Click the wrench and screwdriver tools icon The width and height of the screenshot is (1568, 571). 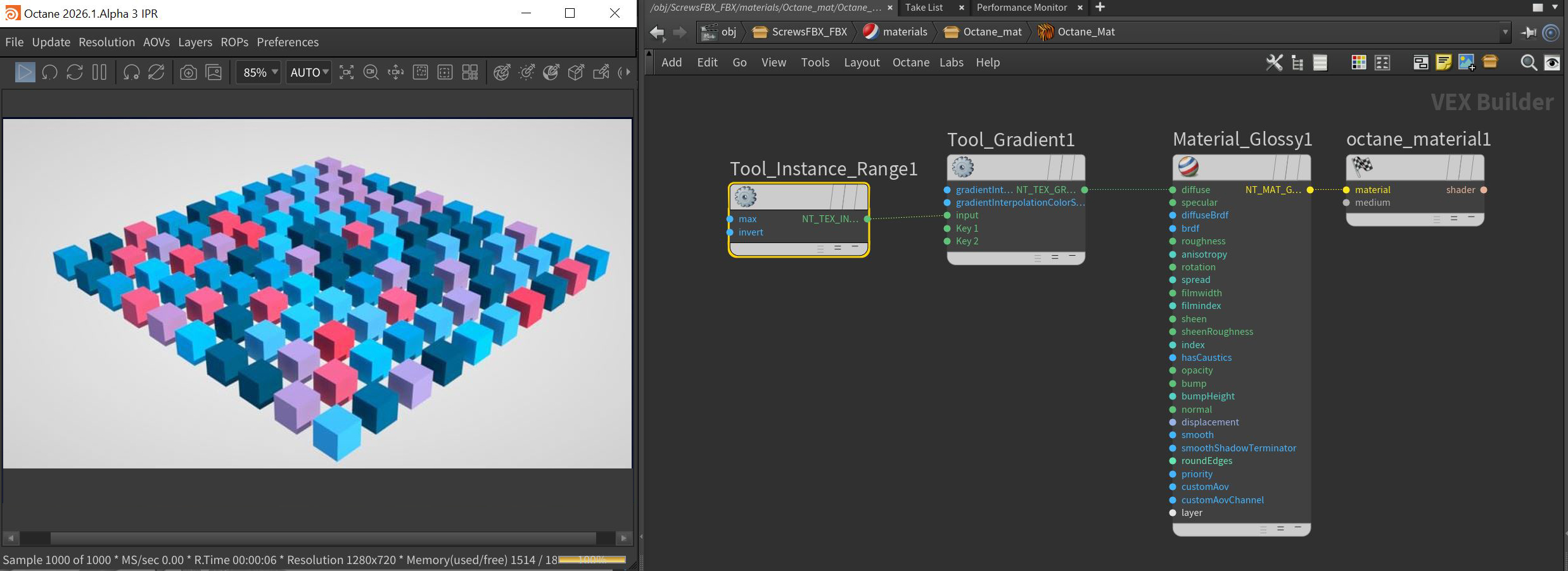click(x=1274, y=62)
